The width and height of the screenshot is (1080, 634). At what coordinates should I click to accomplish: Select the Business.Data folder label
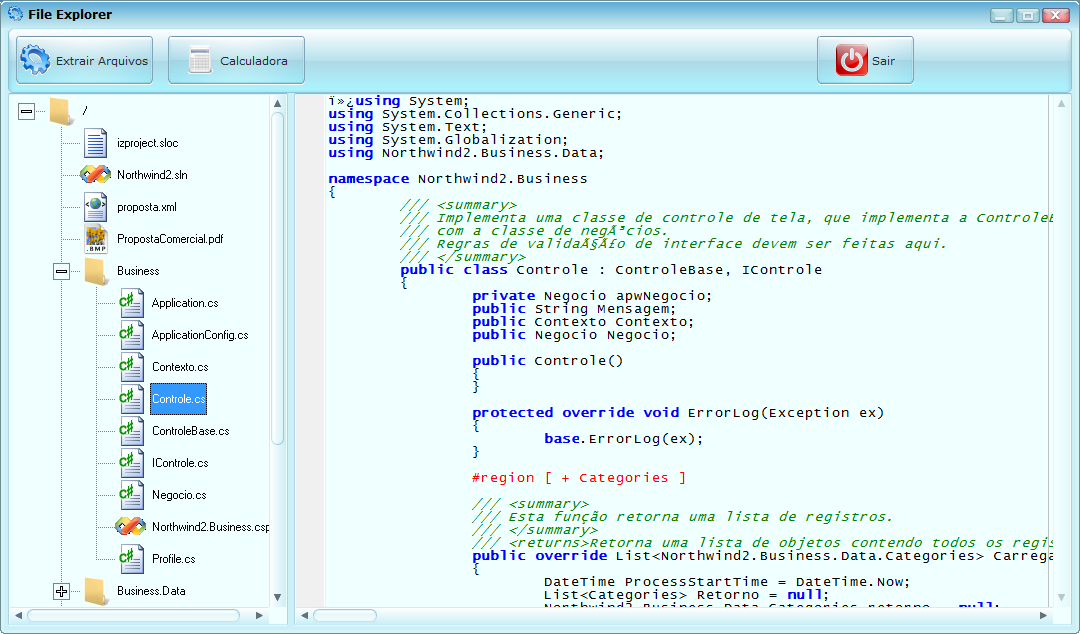point(151,591)
